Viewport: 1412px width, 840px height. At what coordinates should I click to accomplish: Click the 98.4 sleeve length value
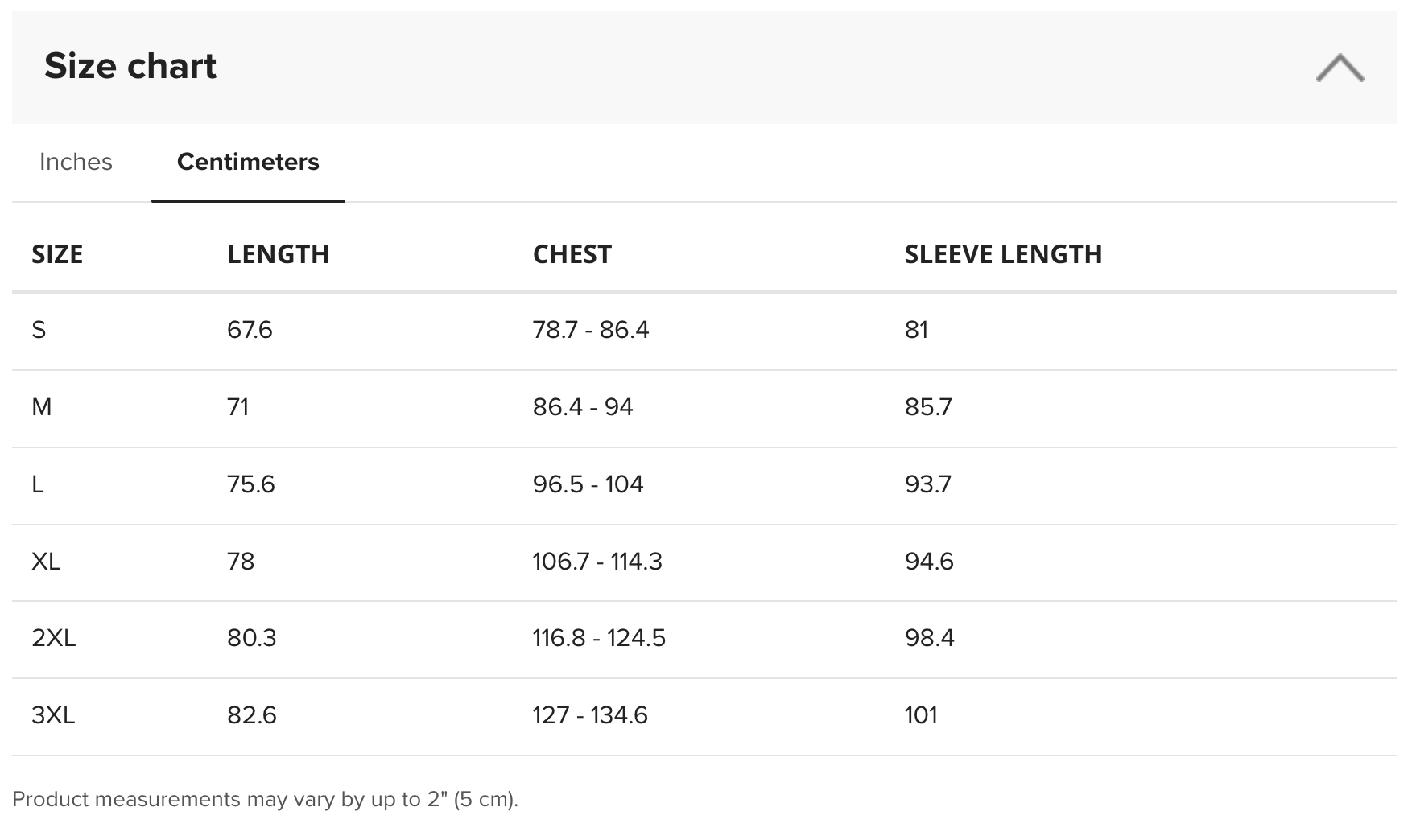point(929,638)
